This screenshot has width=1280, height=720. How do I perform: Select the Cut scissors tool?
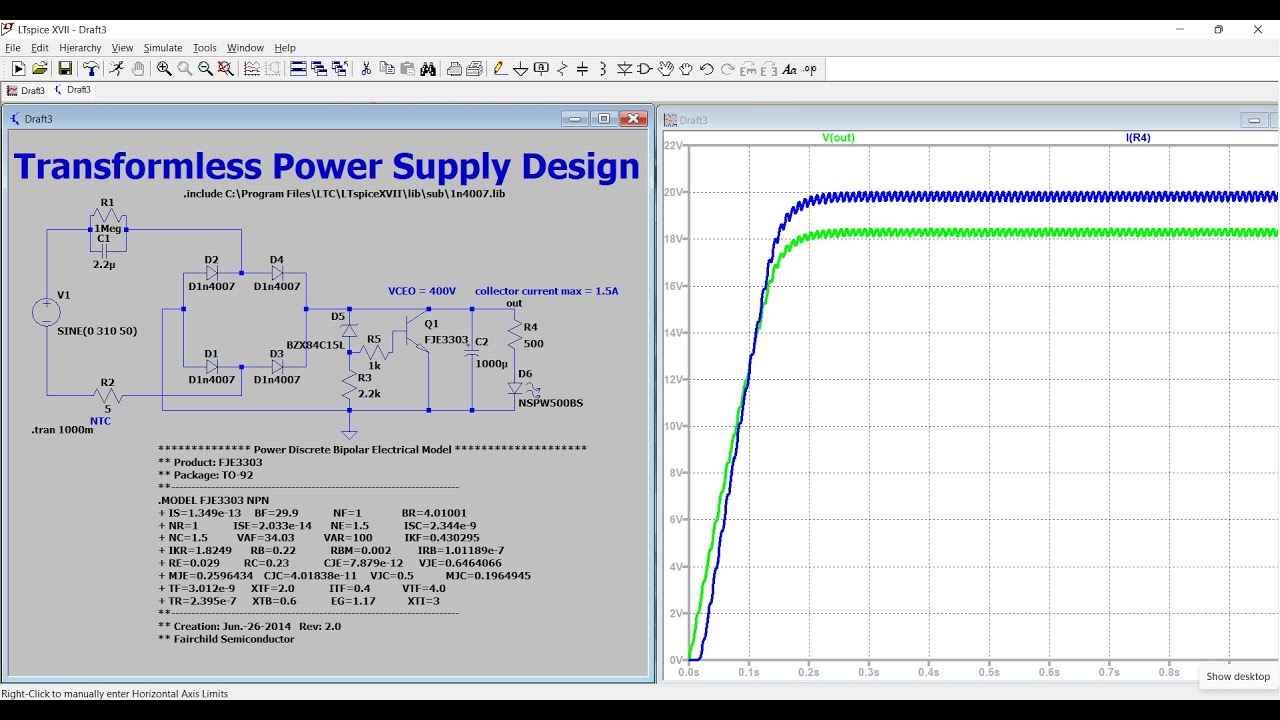pyautogui.click(x=366, y=69)
